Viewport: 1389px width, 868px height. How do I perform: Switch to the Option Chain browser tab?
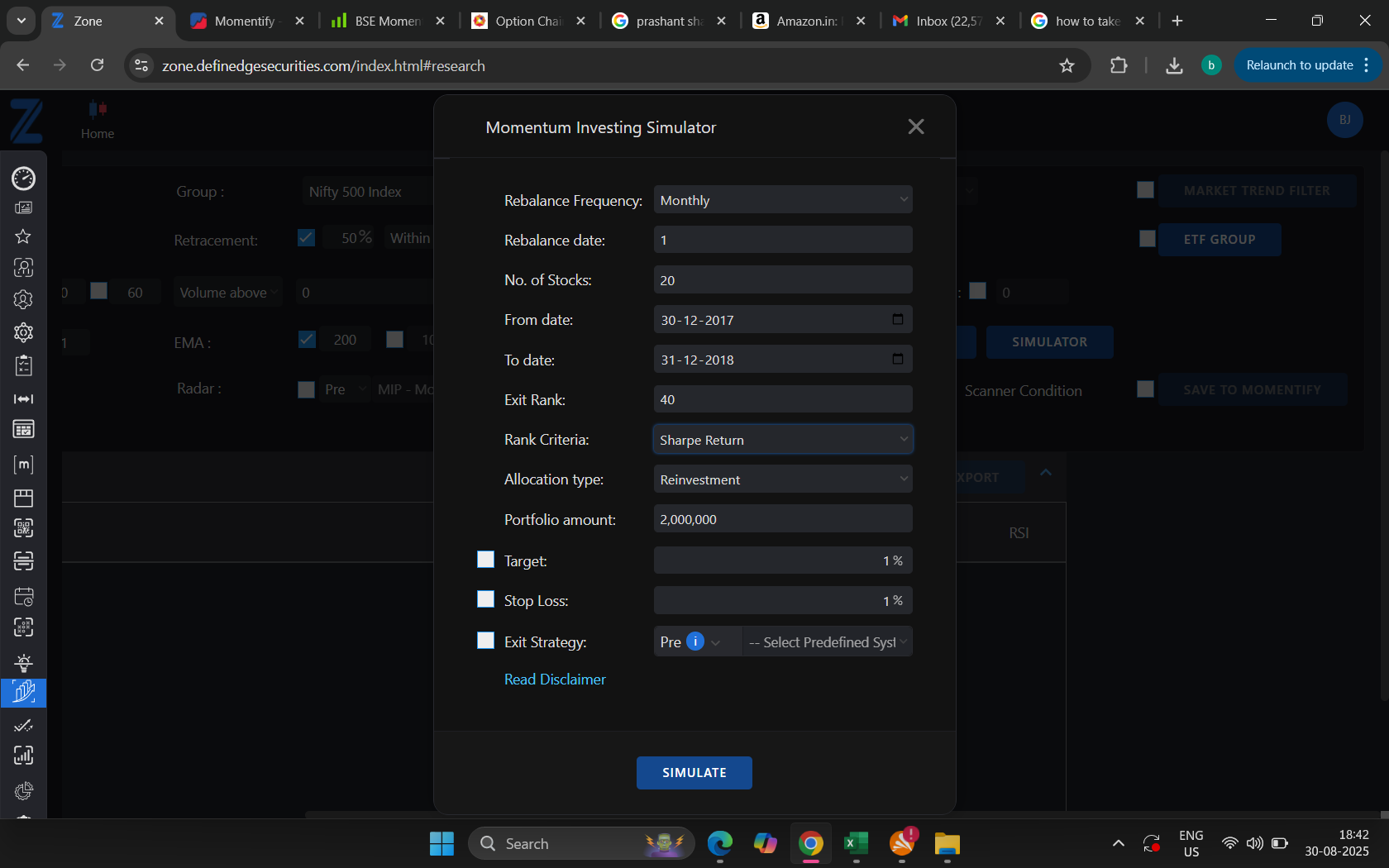tap(528, 21)
